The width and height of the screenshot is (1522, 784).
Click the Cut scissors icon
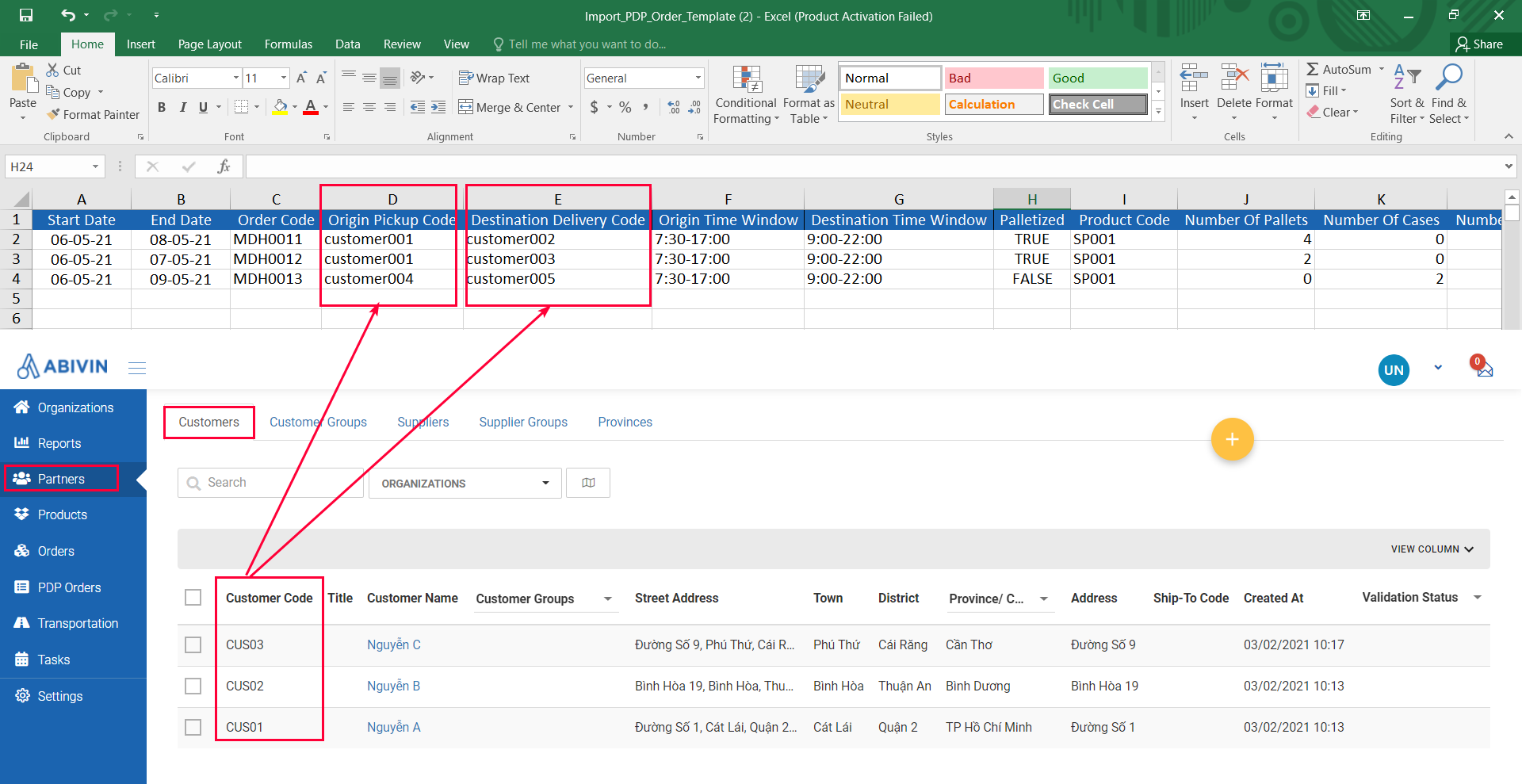coord(53,70)
